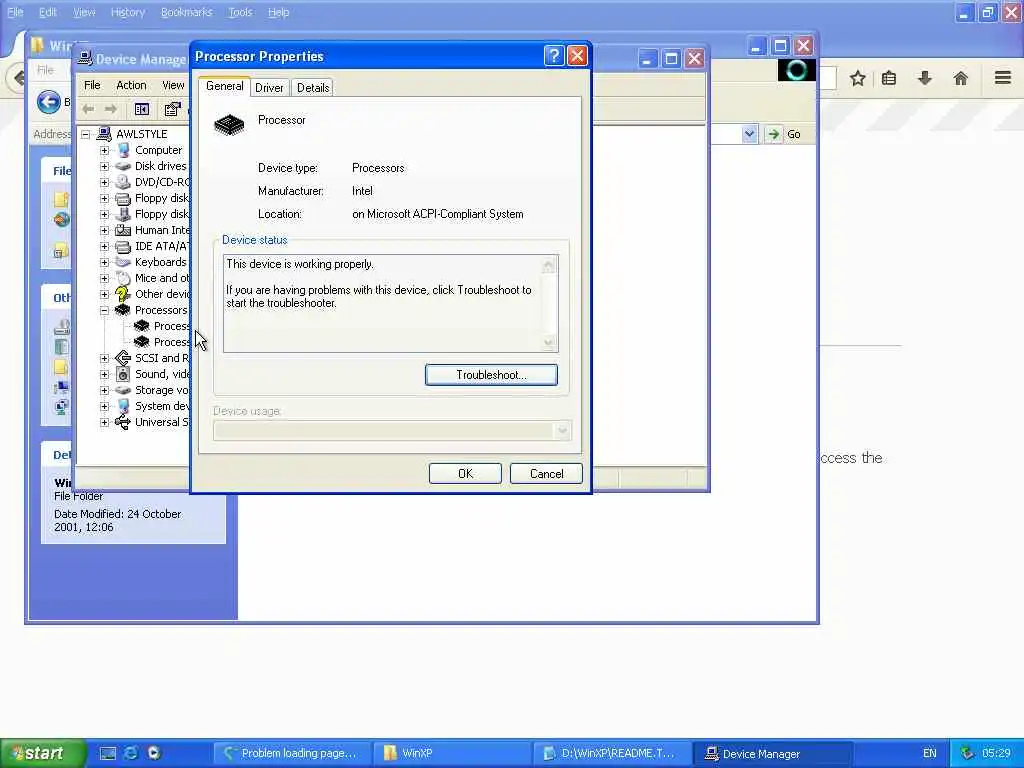Open the browser Tools menu
Image resolution: width=1024 pixels, height=768 pixels.
tap(240, 12)
